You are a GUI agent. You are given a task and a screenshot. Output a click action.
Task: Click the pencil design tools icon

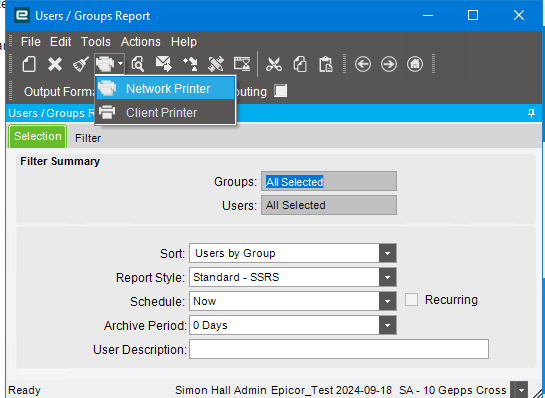pos(215,64)
